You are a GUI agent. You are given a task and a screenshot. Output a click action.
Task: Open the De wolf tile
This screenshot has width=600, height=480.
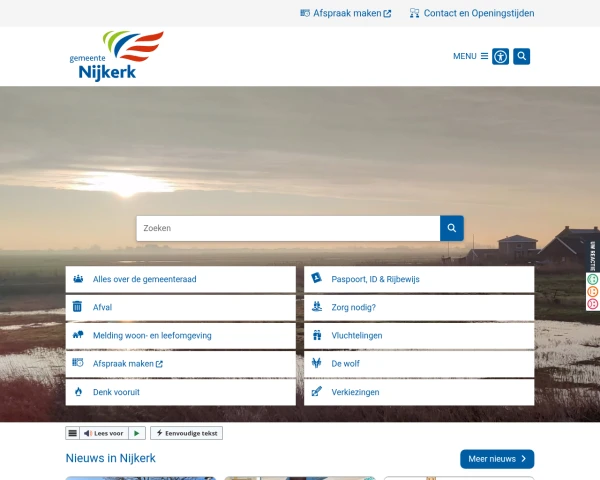(419, 364)
